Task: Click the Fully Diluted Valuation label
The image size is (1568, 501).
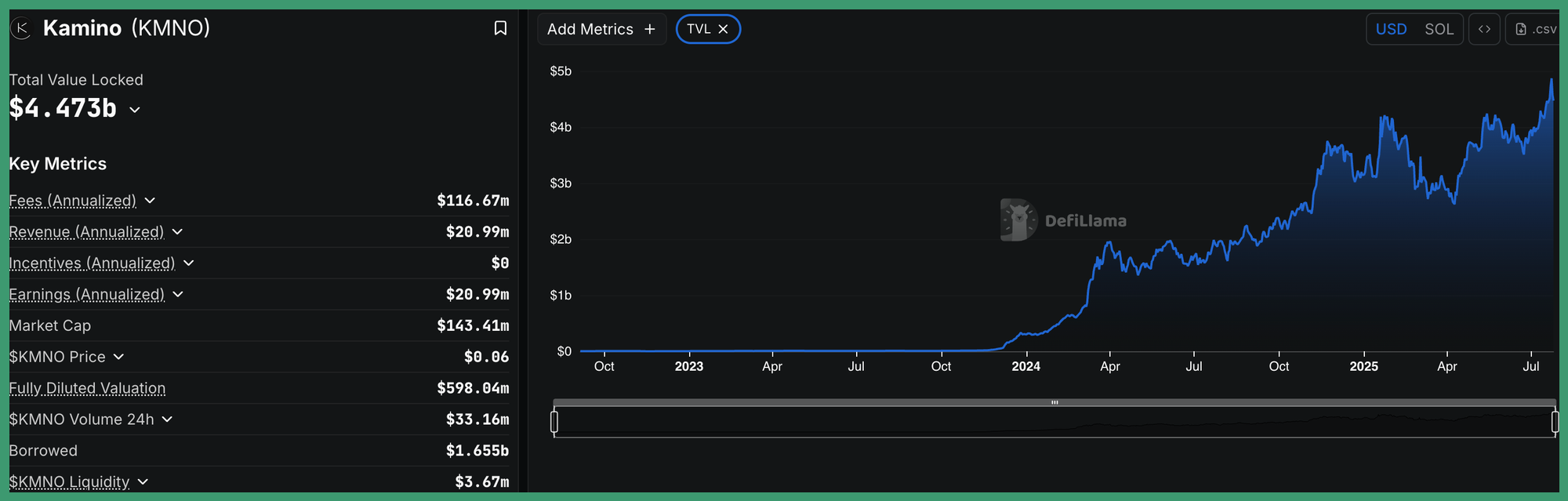Action: tap(87, 388)
